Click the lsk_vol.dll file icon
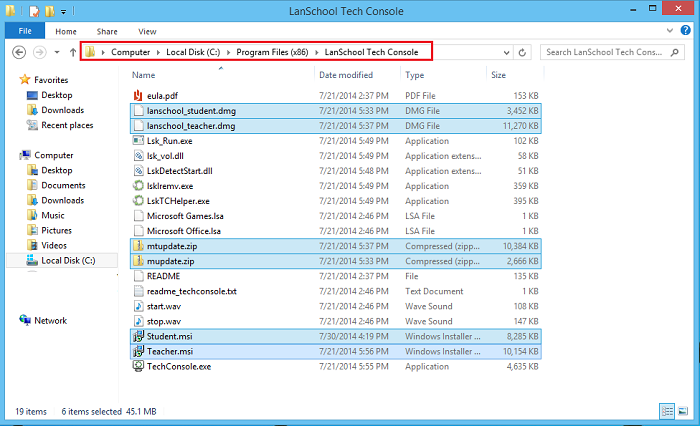Screen dimensions: 700x426 click(x=138, y=156)
